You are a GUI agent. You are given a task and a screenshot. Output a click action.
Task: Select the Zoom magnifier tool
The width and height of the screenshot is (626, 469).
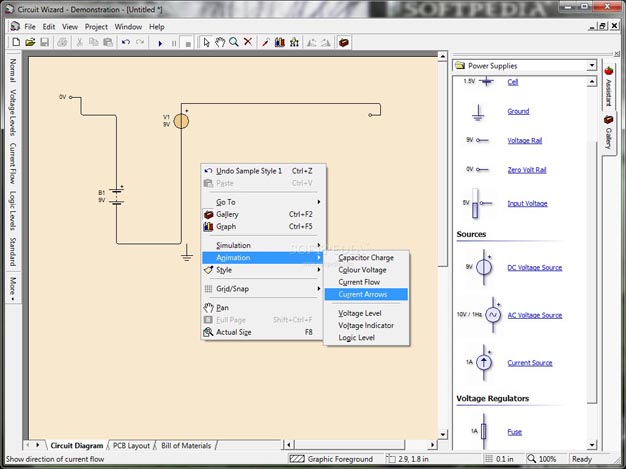(x=234, y=42)
